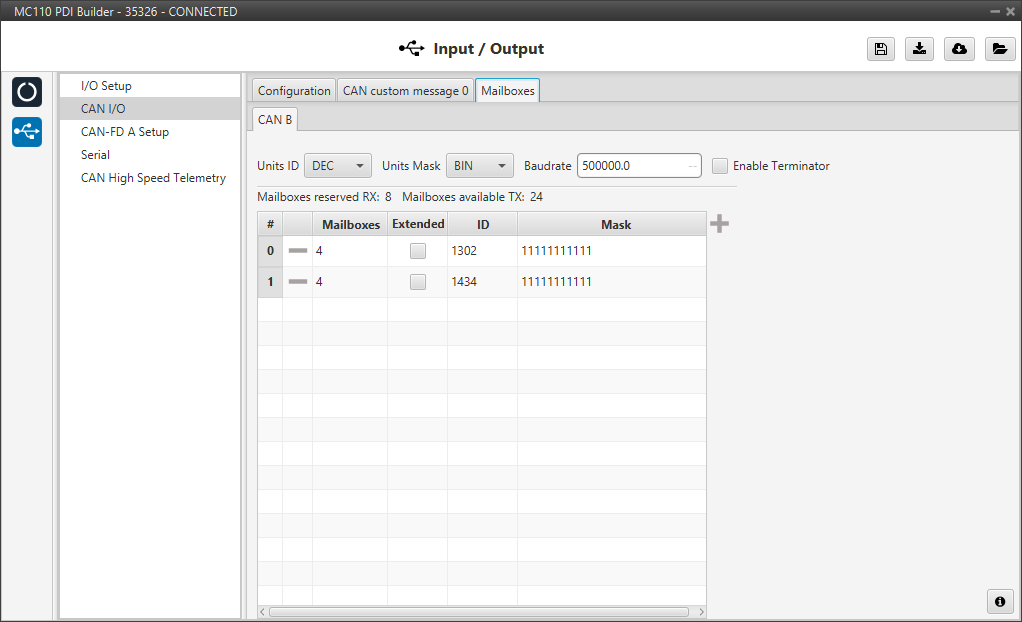Toggle Extended checkbox for ID 1302
The height and width of the screenshot is (622, 1022).
tap(418, 251)
